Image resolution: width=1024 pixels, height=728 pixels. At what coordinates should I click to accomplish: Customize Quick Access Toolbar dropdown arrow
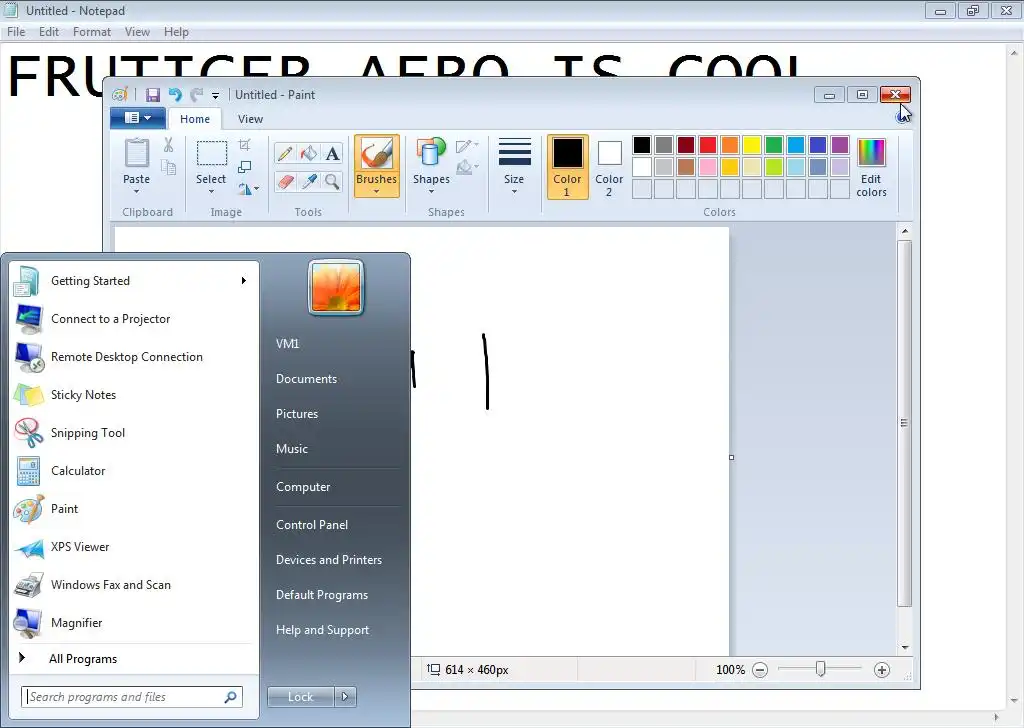[x=216, y=96]
